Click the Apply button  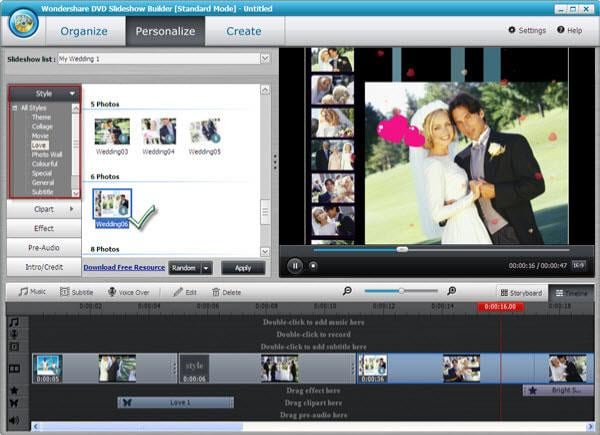pos(243,268)
